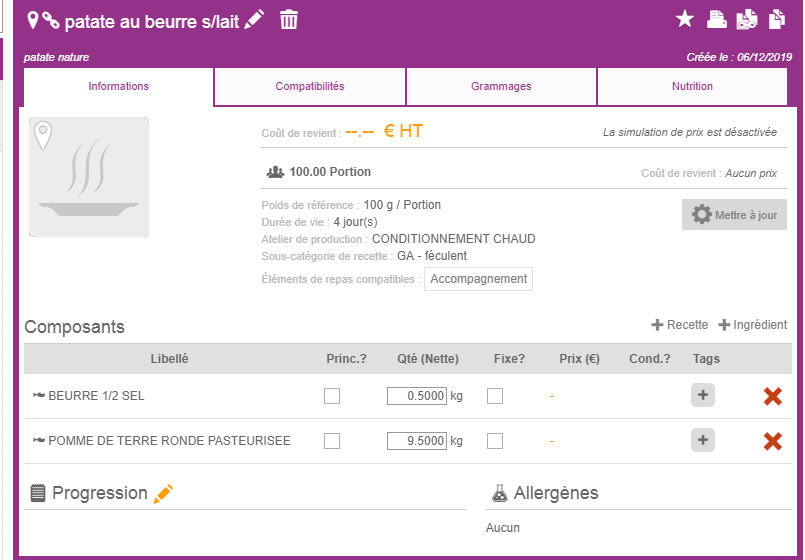Open the Nutrition tab
The height and width of the screenshot is (560, 805).
[x=692, y=86]
